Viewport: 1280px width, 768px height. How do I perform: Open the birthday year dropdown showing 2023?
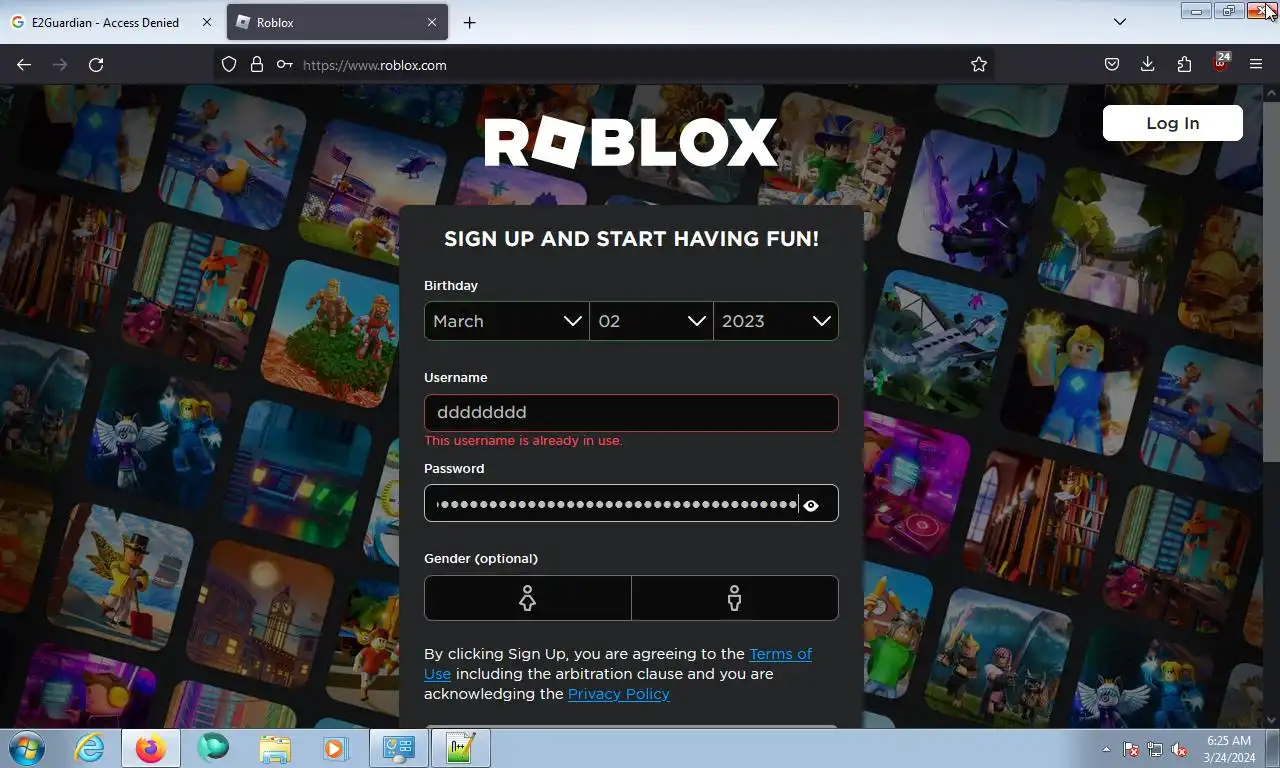coord(776,321)
